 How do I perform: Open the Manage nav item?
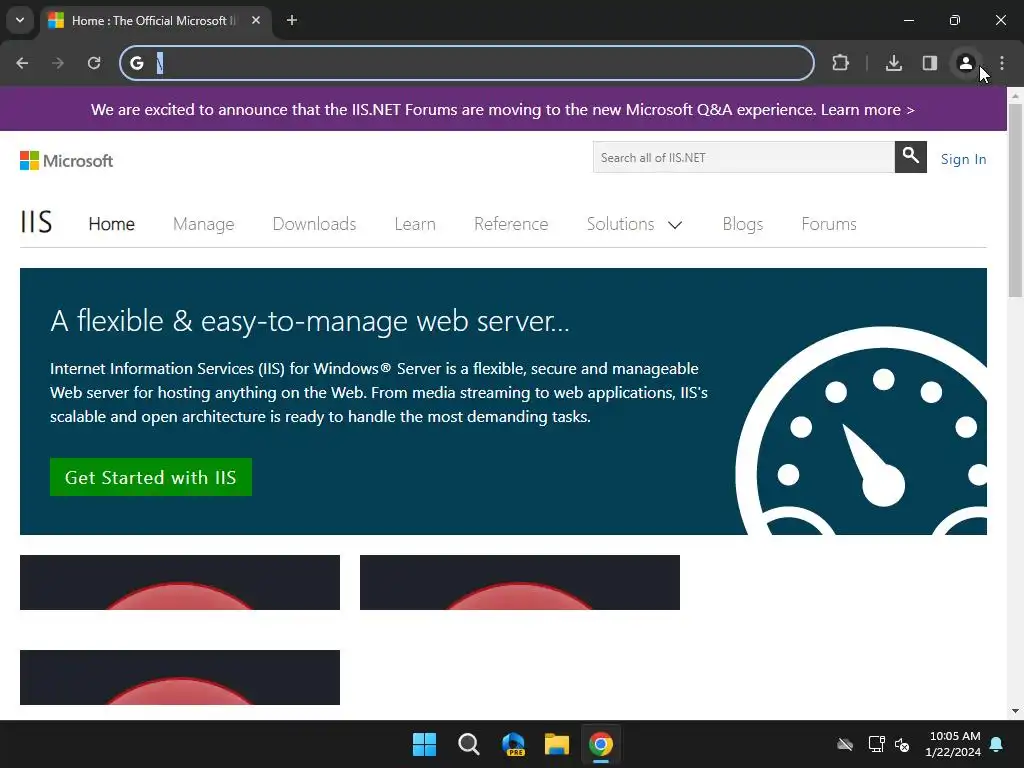(x=204, y=224)
